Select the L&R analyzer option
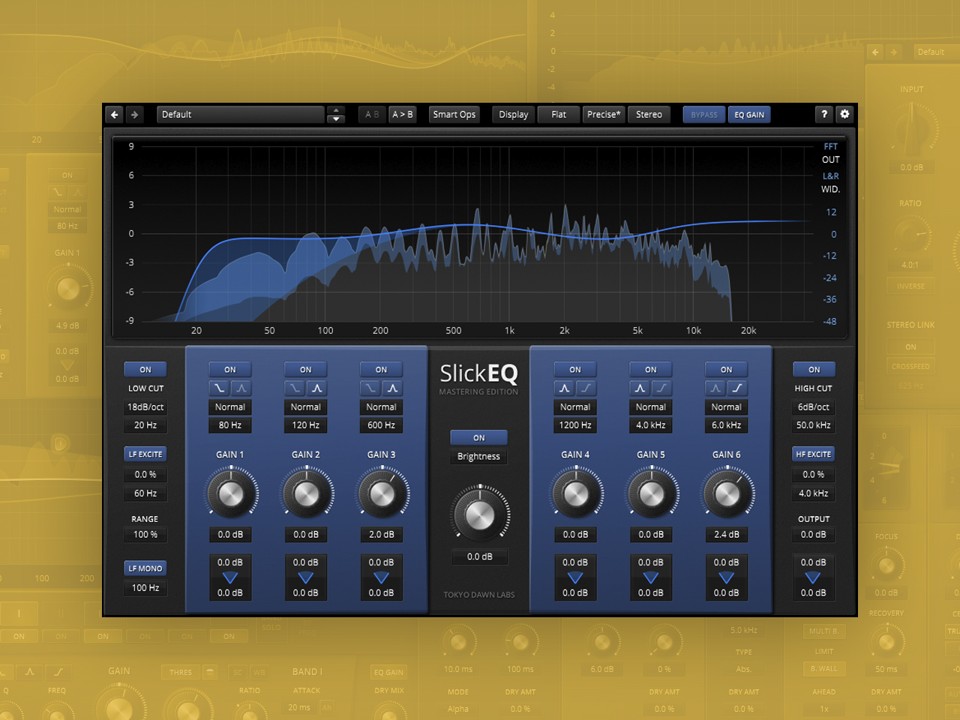The height and width of the screenshot is (720, 960). coord(830,176)
